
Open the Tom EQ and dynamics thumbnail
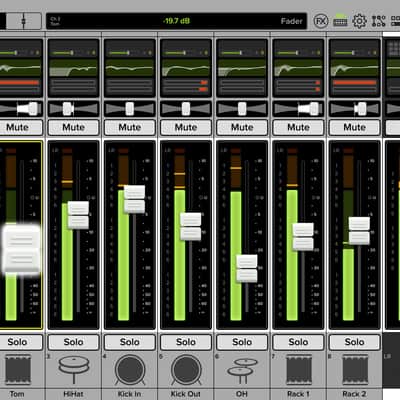(x=21, y=68)
